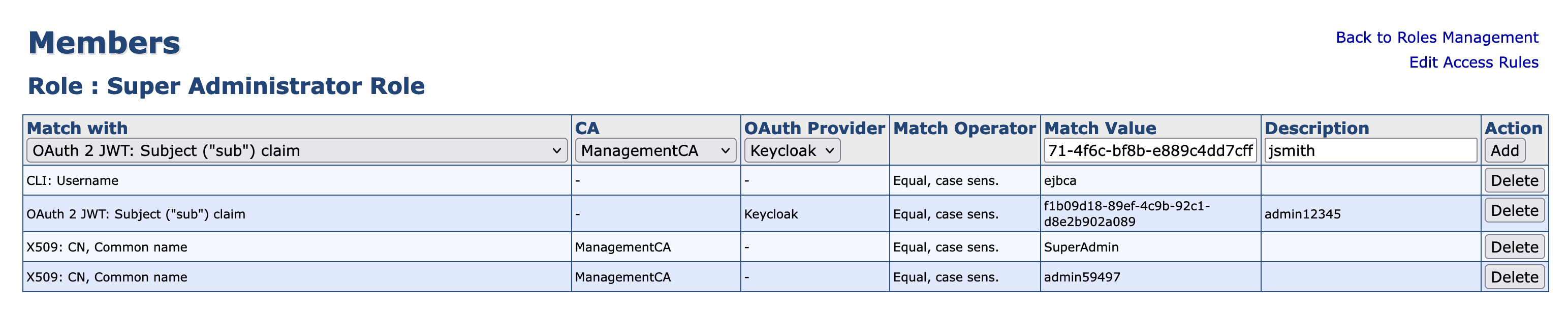Click the SuperAdmin match value cell

click(x=1081, y=247)
